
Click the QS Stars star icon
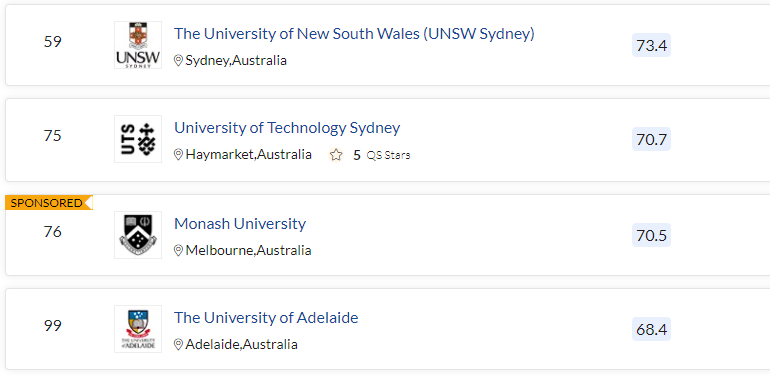pyautogui.click(x=336, y=155)
